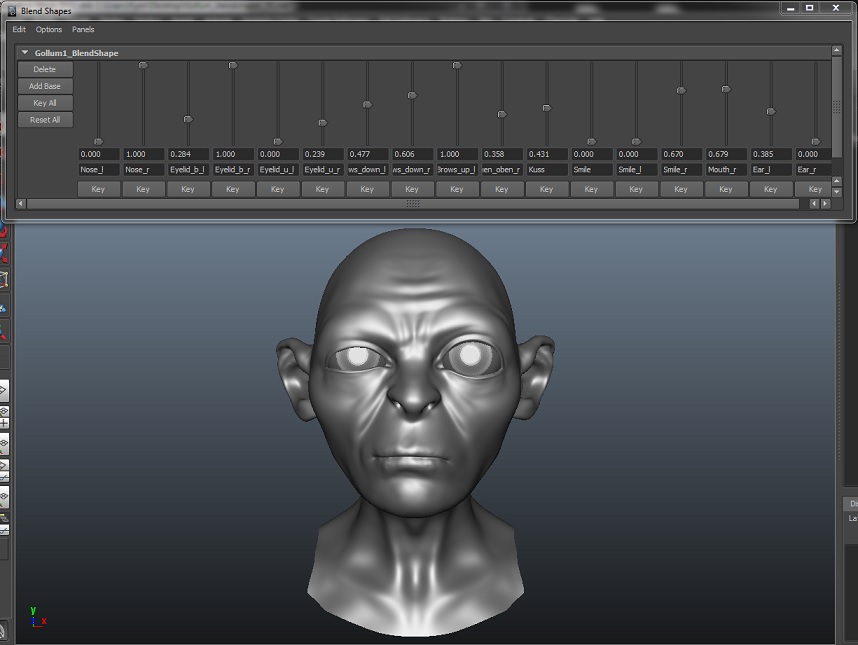Click the Key button under Mouth_r

pos(727,189)
